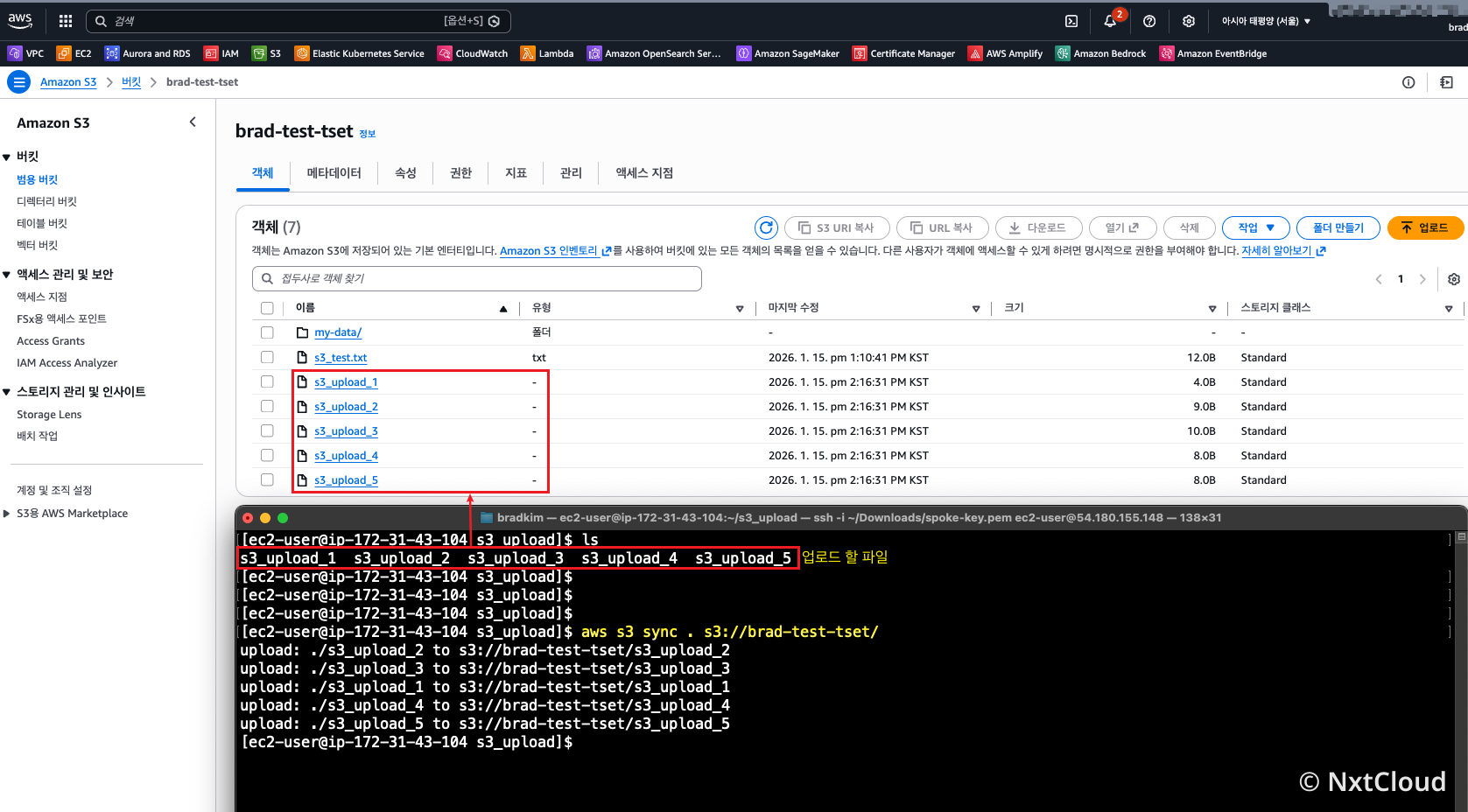Go to Amazon S3 breadcrumb link
Screen dimensions: 1468x812
tap(68, 82)
